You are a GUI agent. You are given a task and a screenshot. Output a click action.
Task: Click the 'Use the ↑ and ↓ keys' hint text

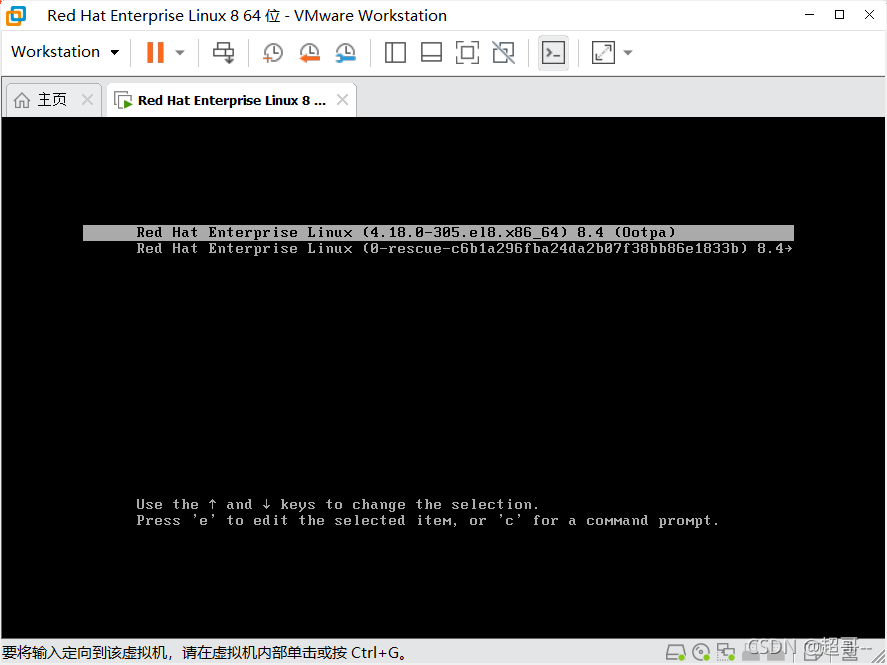[337, 504]
